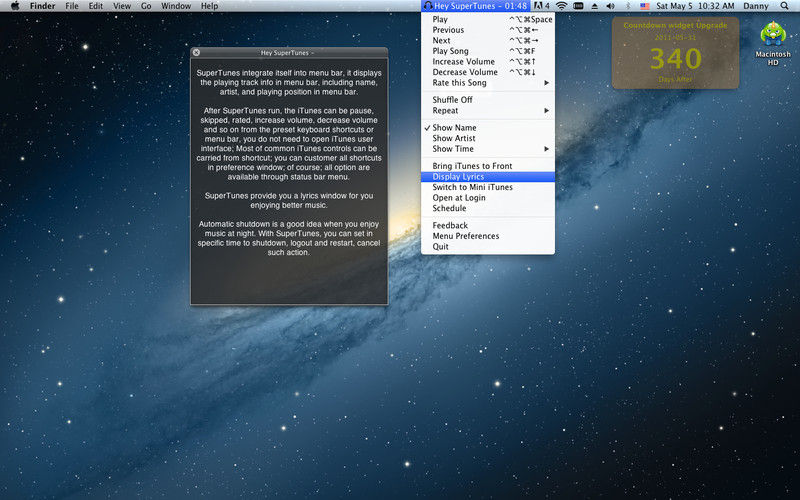Viewport: 800px width, 500px height.
Task: Select Play Song menu item
Action: (488, 51)
